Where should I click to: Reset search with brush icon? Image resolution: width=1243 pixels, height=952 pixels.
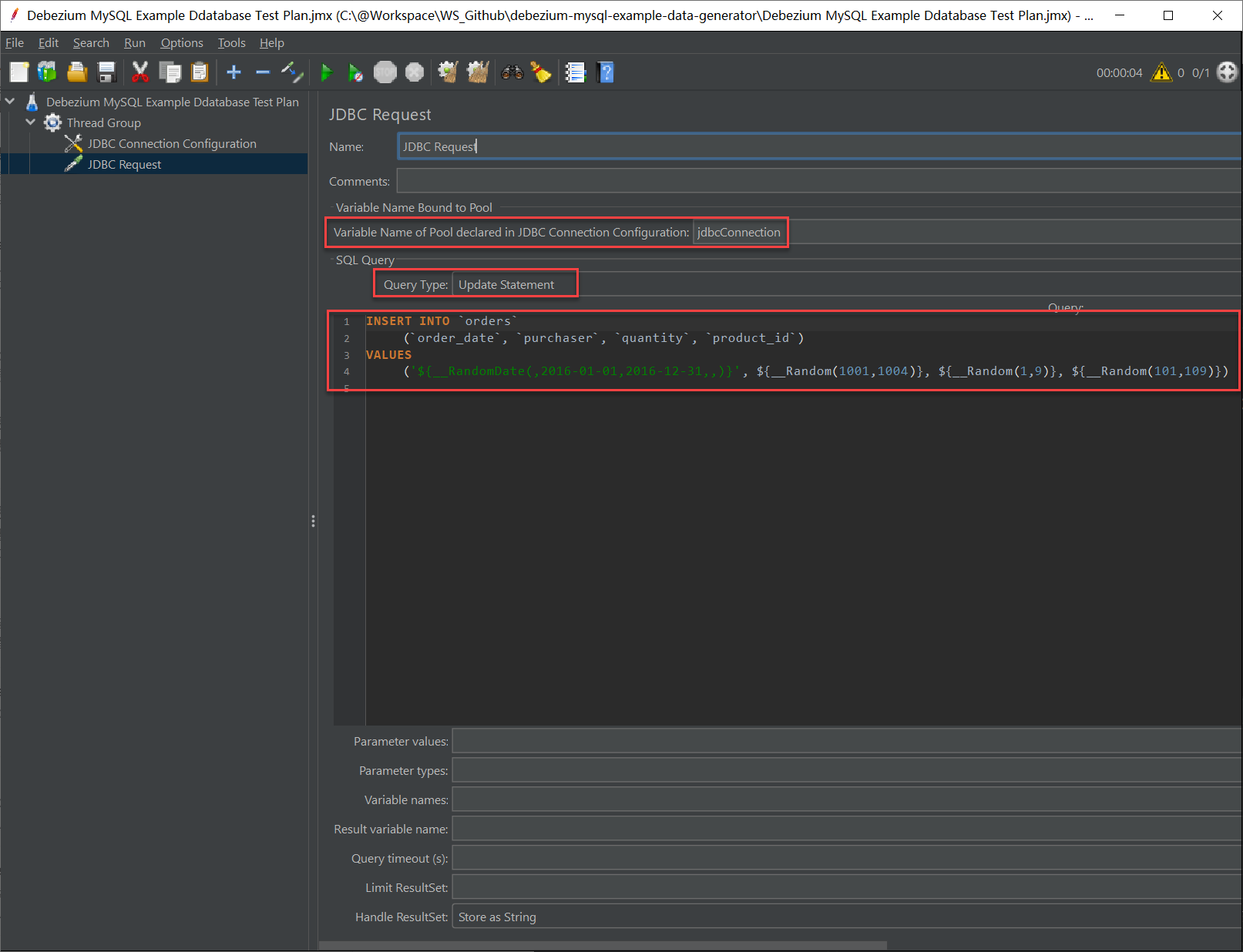tap(541, 72)
